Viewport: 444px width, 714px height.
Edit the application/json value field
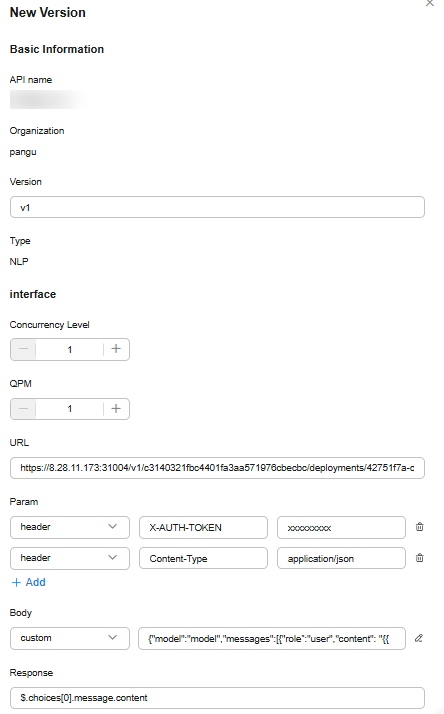click(x=341, y=558)
